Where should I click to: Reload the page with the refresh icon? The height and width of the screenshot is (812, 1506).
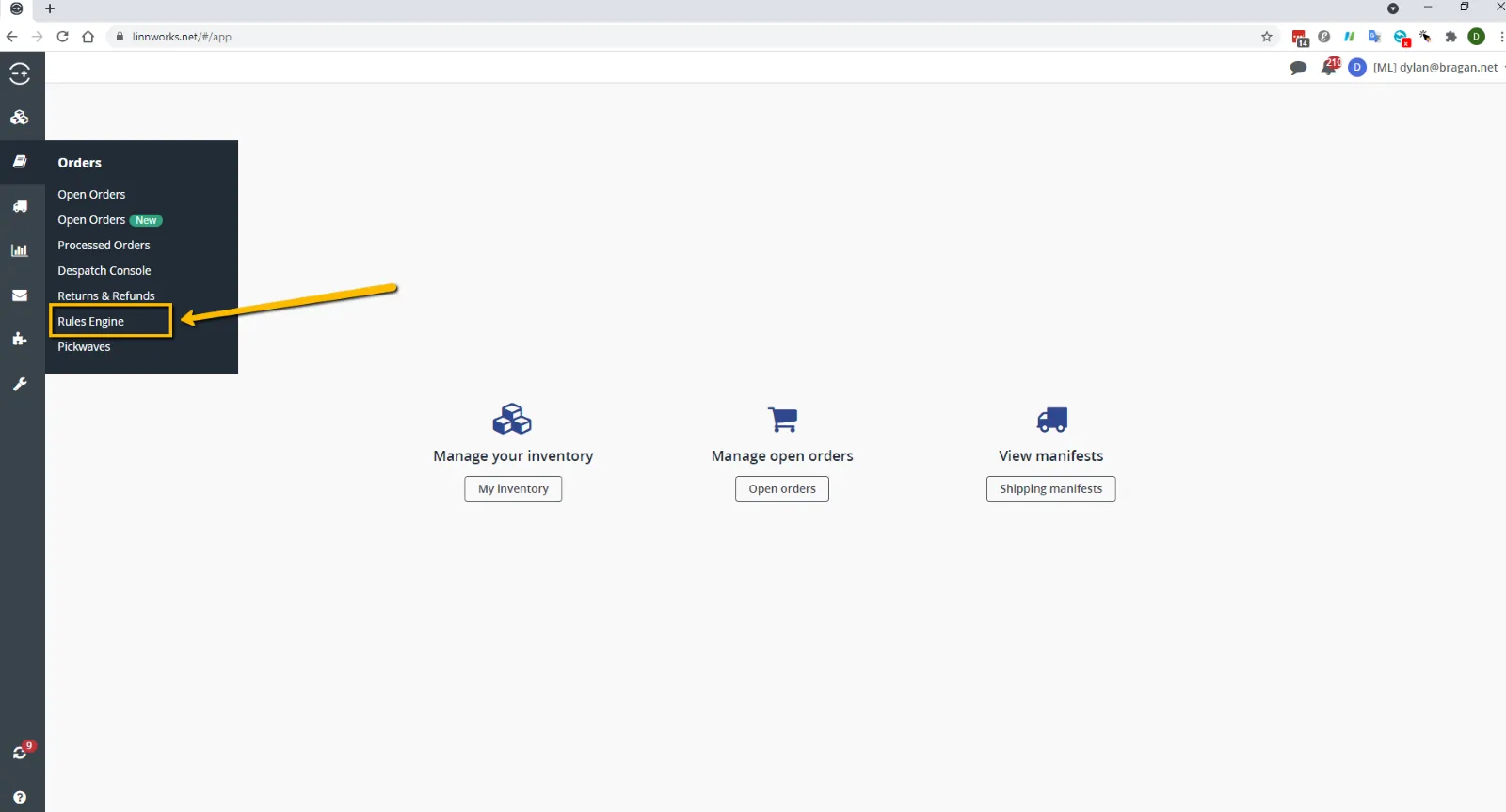tap(62, 37)
